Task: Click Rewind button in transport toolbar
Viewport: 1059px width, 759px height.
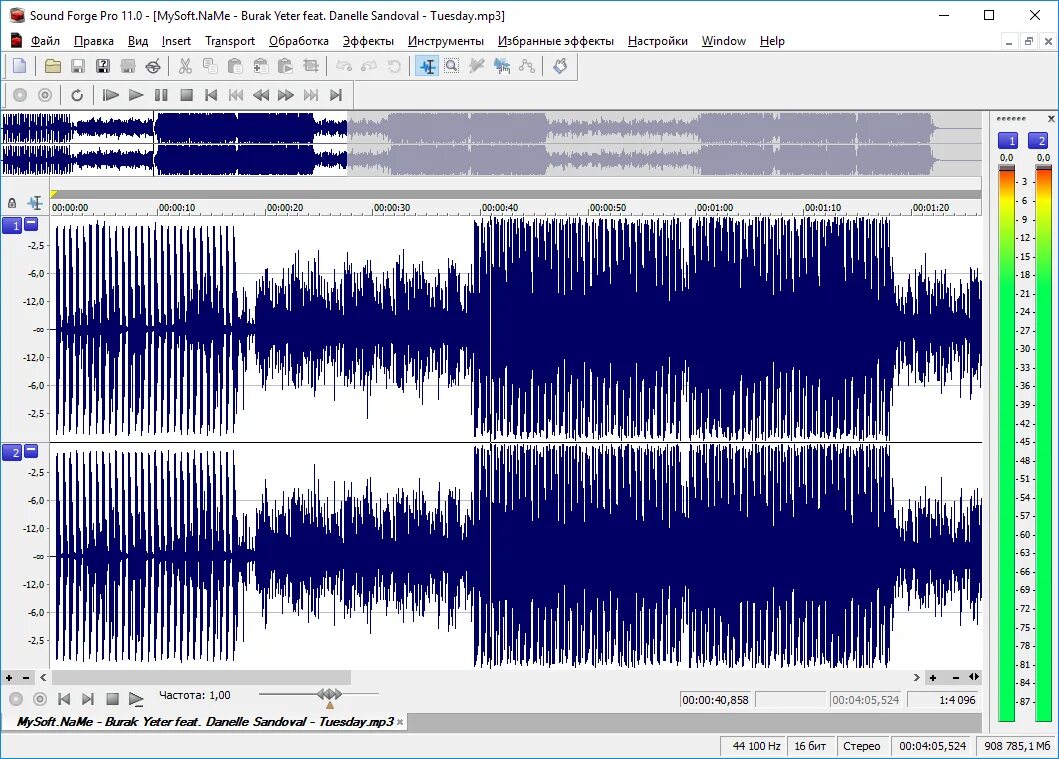Action: tap(261, 95)
